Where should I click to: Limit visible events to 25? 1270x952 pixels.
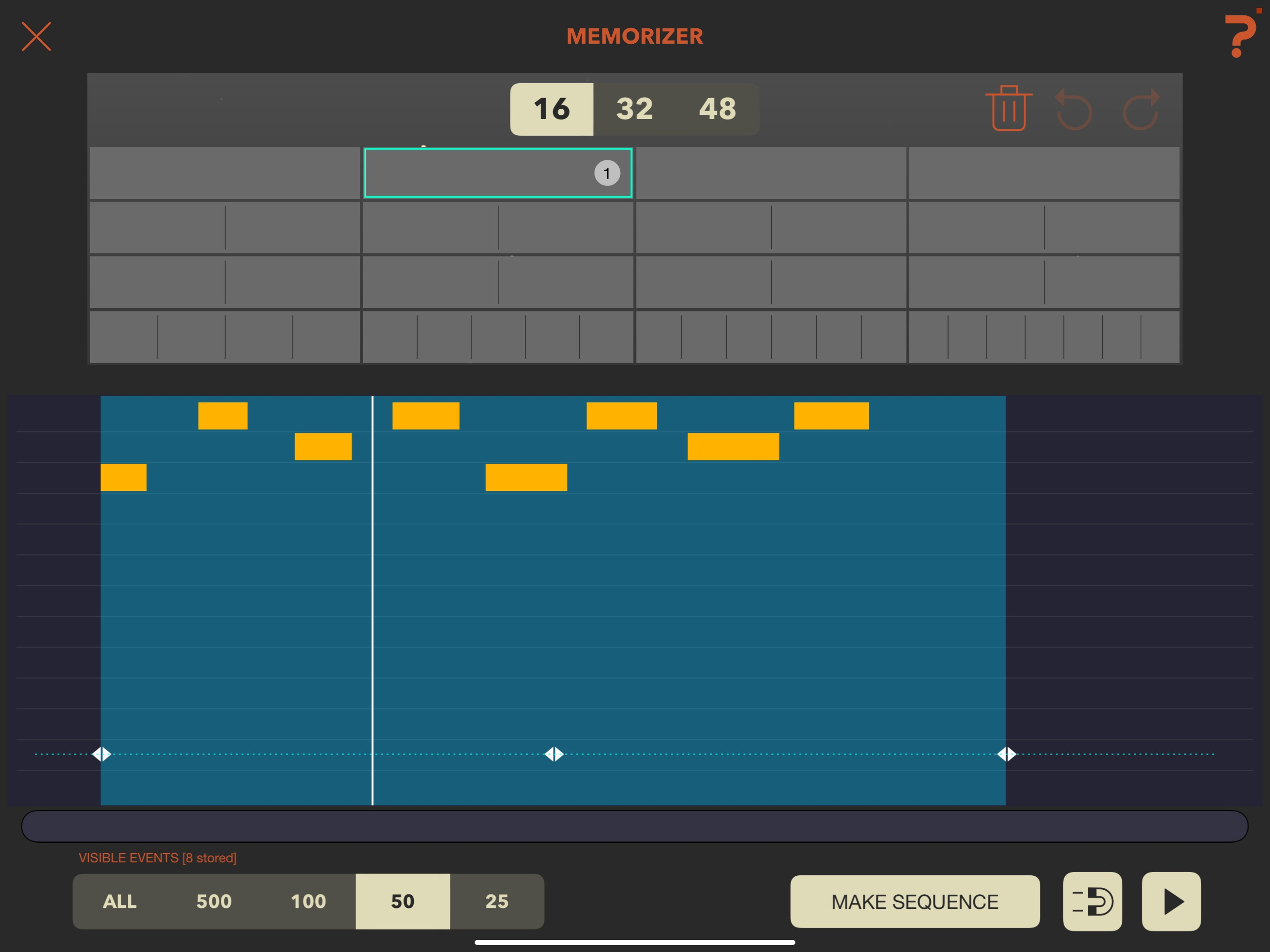click(x=497, y=901)
